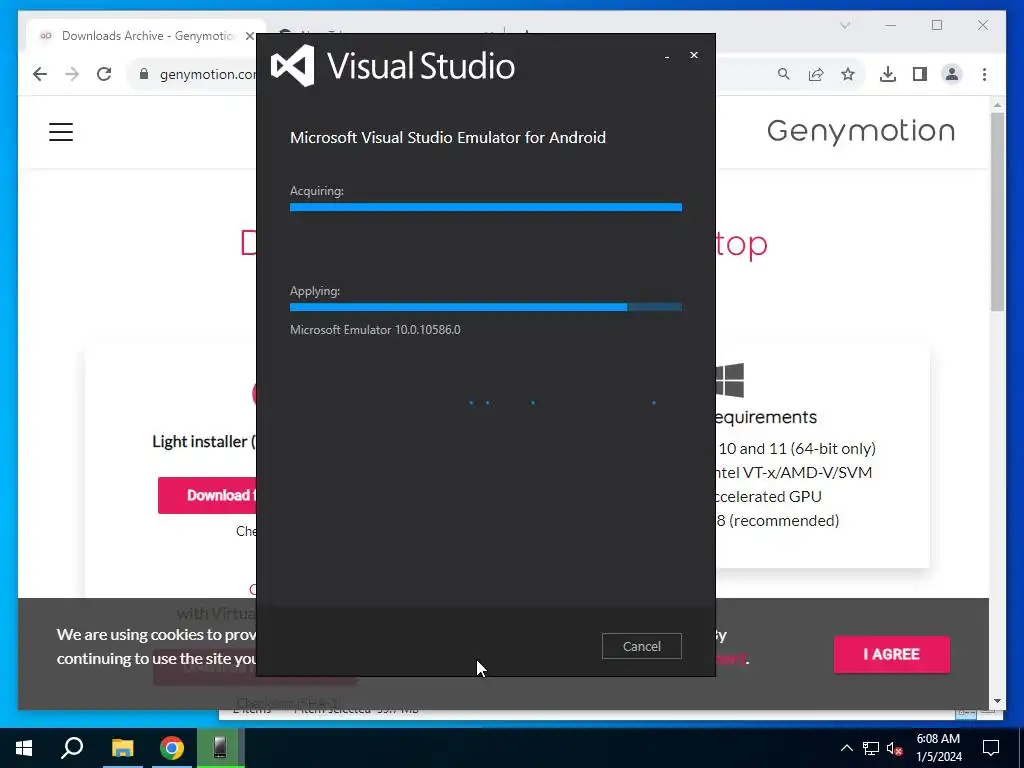Switch to Chrome from taskbar

click(172, 748)
